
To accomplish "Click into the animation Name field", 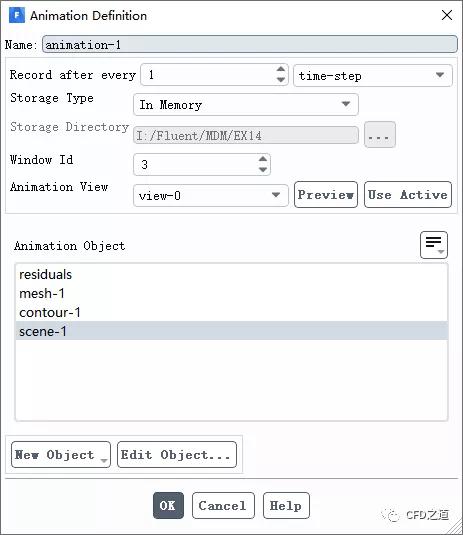I will (249, 44).
